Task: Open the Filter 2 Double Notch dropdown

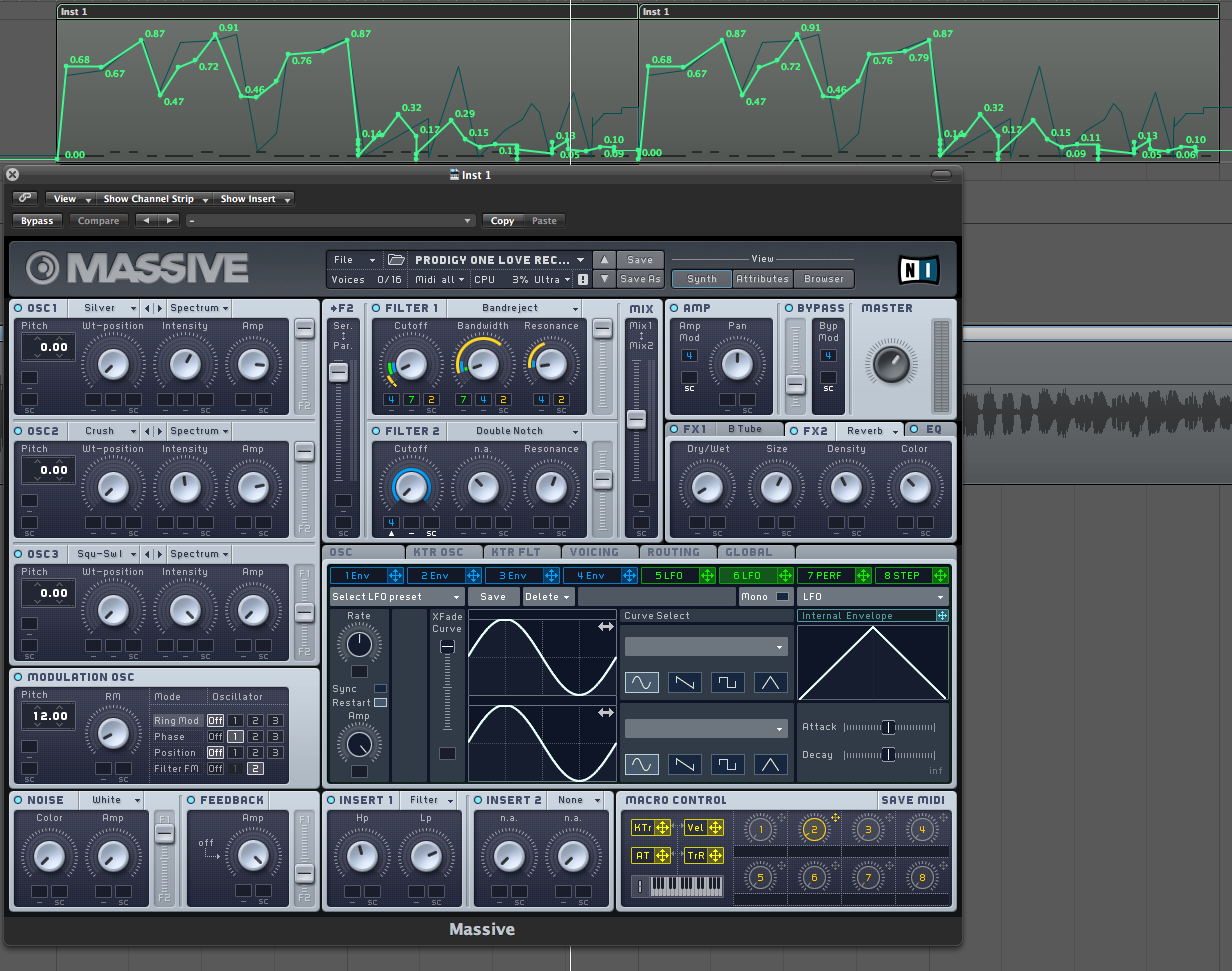Action: pos(514,431)
